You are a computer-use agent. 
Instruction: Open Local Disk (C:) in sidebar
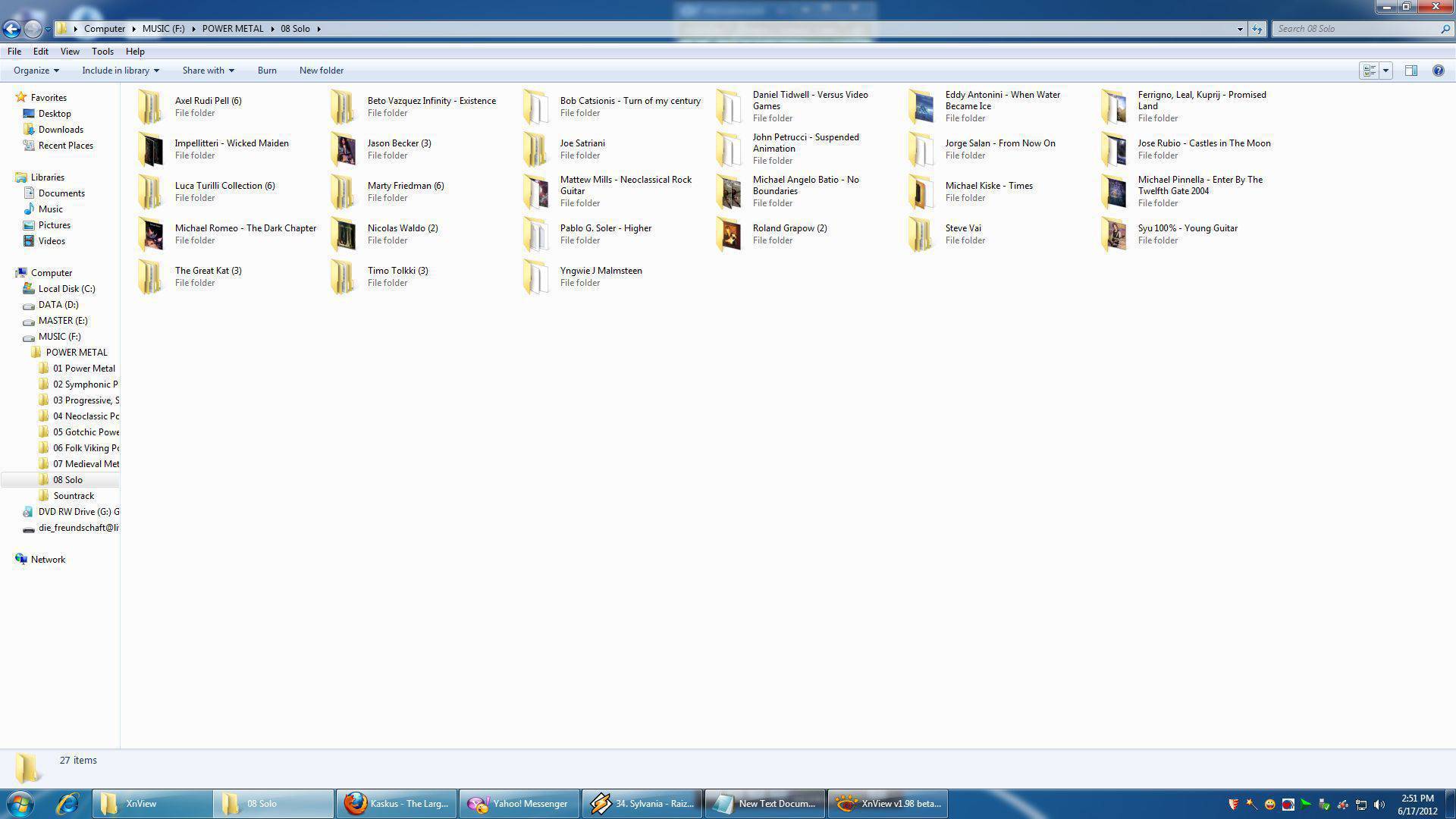coord(67,289)
